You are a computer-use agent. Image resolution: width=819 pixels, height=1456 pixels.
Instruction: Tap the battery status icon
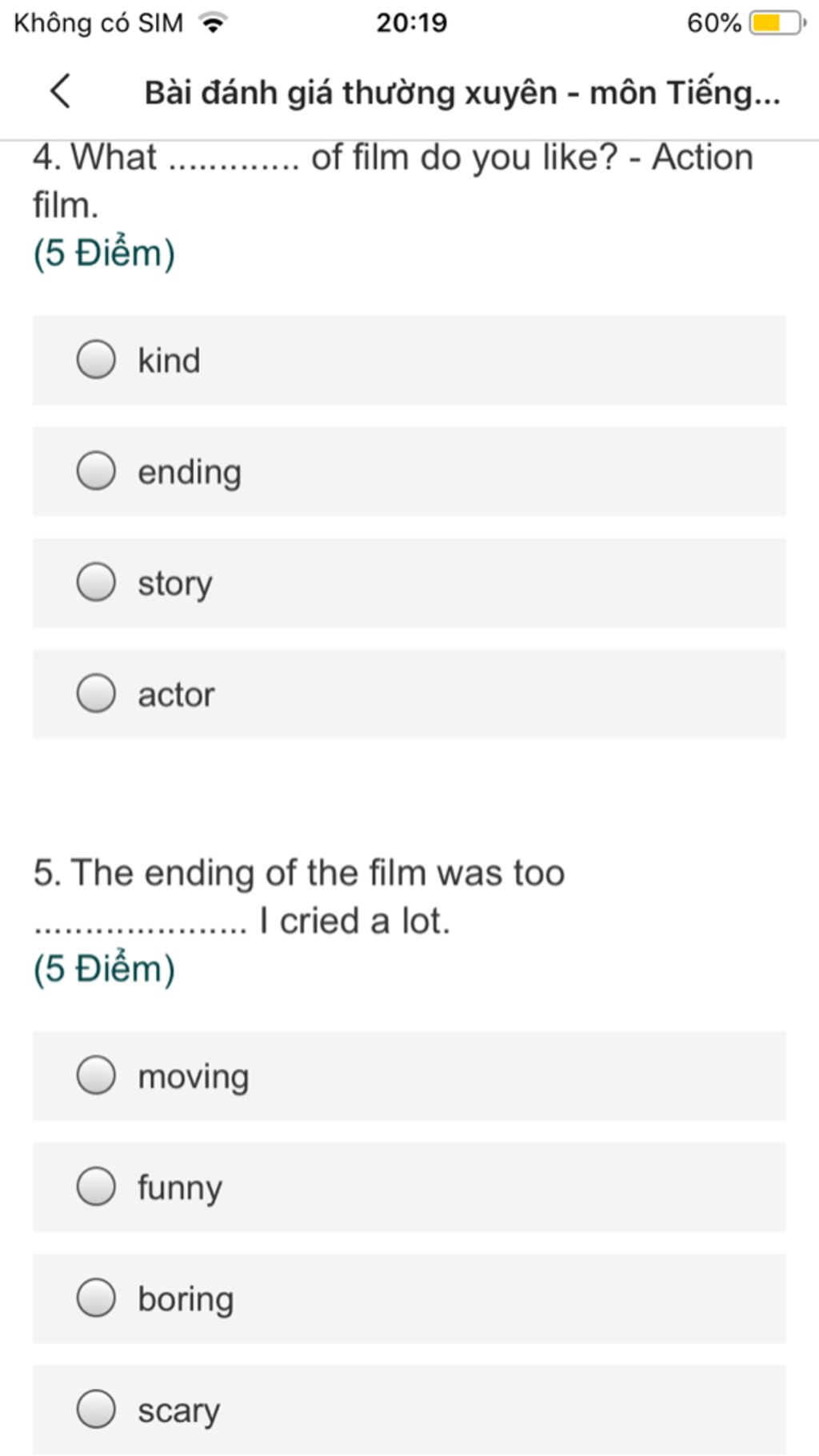(x=776, y=22)
